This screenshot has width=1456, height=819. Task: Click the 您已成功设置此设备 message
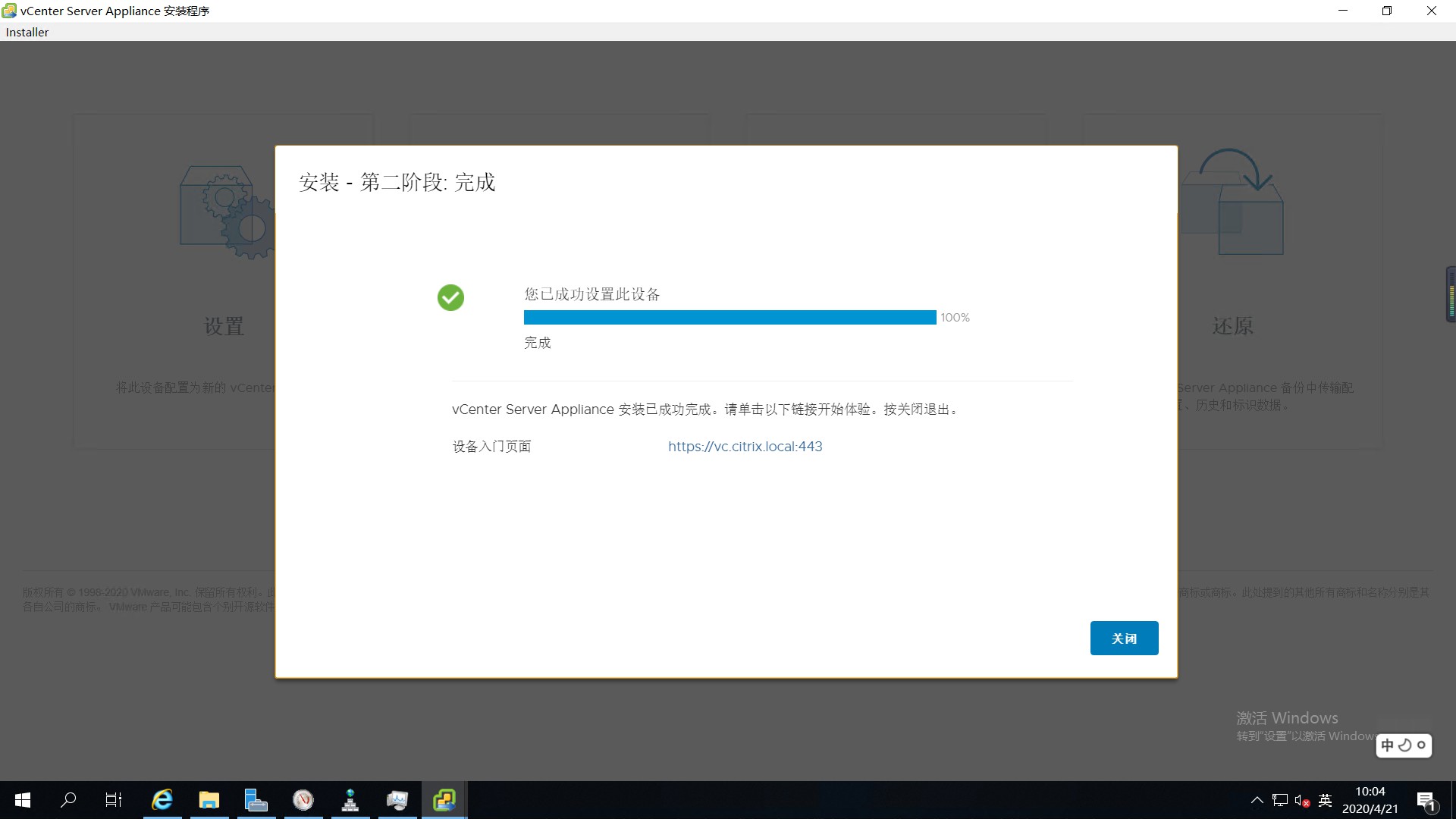[x=592, y=294]
